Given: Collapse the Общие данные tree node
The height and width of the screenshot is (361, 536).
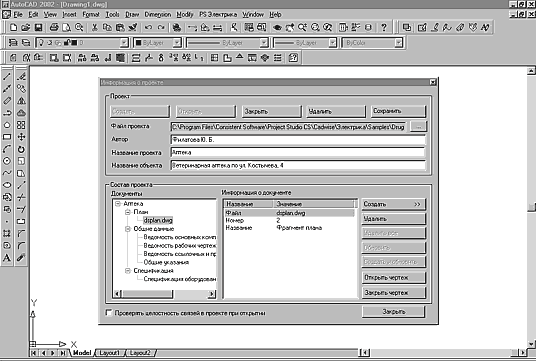Looking at the screenshot, I should [128, 229].
